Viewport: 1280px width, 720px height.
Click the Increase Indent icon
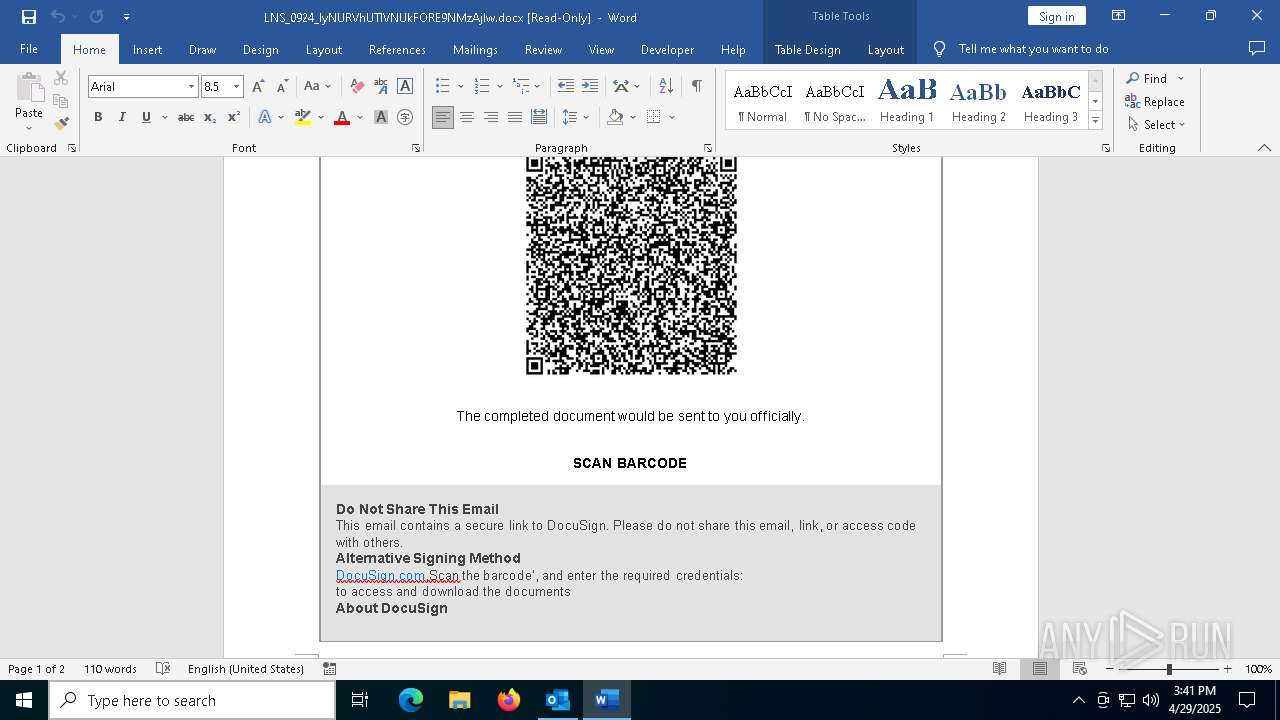(x=590, y=87)
